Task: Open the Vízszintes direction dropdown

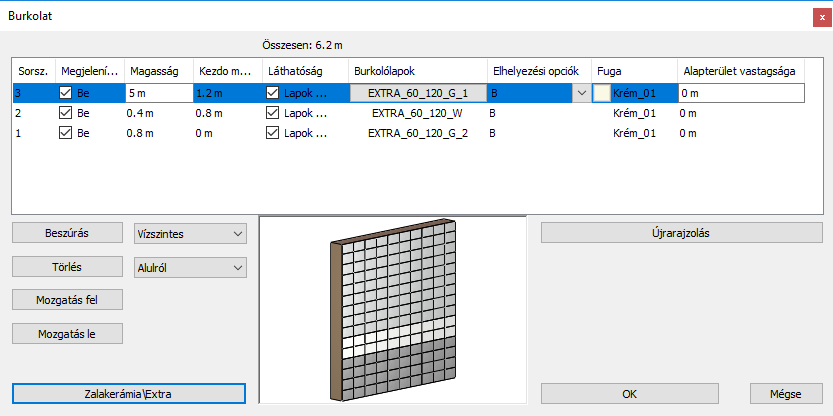Action: pos(190,234)
